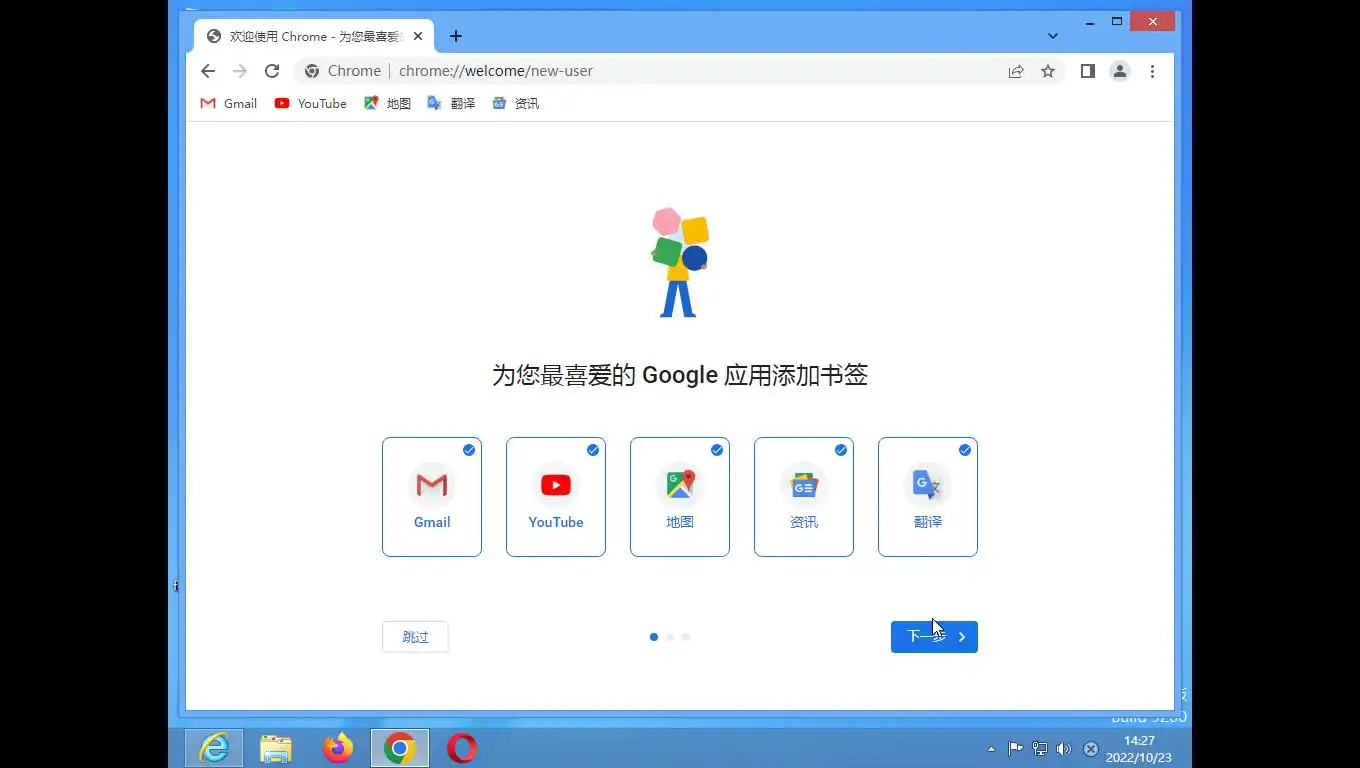Deselect the 地图 app card
1360x768 pixels.
[680, 497]
